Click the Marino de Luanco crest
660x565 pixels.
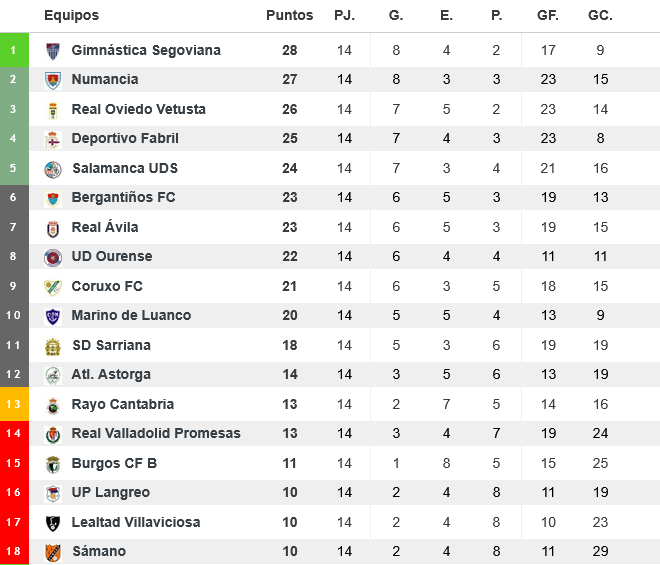(x=53, y=316)
